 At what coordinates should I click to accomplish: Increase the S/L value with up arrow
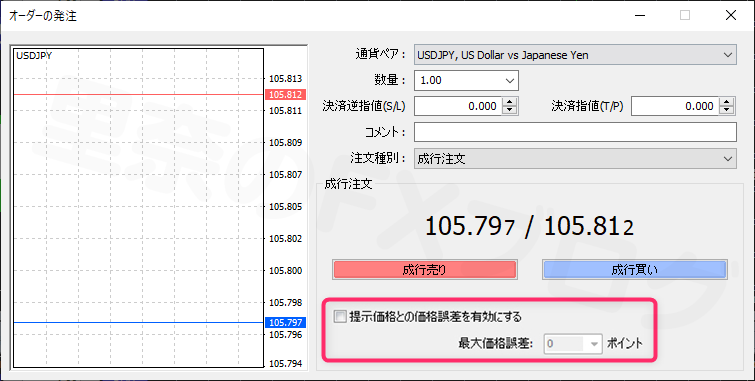click(509, 102)
